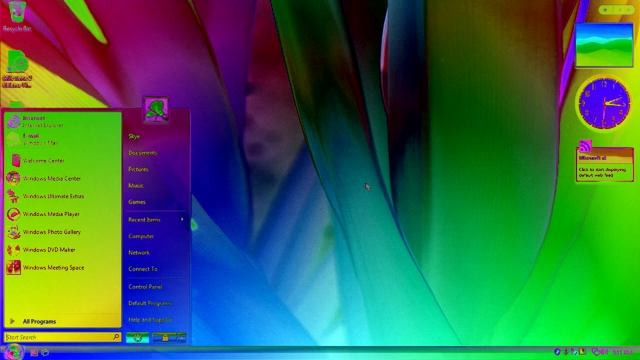Click the Start orb button
Image resolution: width=640 pixels, height=360 pixels.
(13, 351)
